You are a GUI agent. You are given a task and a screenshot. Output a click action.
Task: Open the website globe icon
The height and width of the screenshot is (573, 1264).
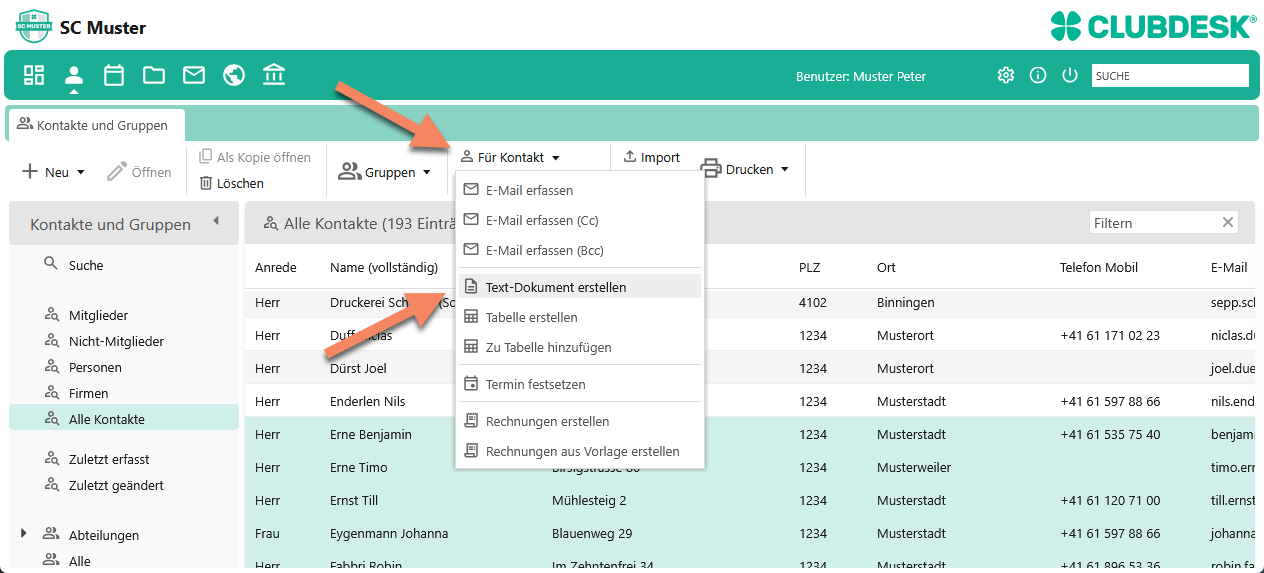click(234, 75)
